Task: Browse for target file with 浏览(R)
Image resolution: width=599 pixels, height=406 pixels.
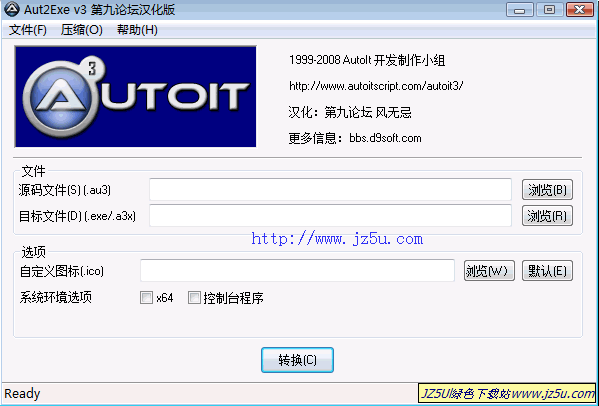Action: (547, 215)
